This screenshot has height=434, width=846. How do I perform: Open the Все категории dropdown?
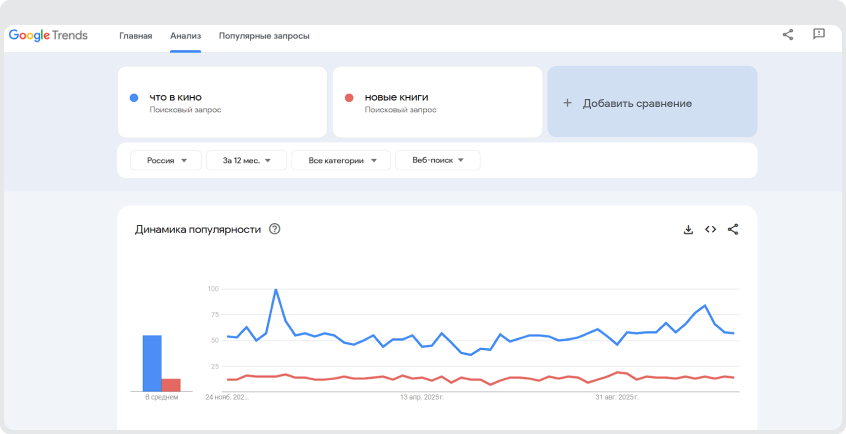(341, 160)
